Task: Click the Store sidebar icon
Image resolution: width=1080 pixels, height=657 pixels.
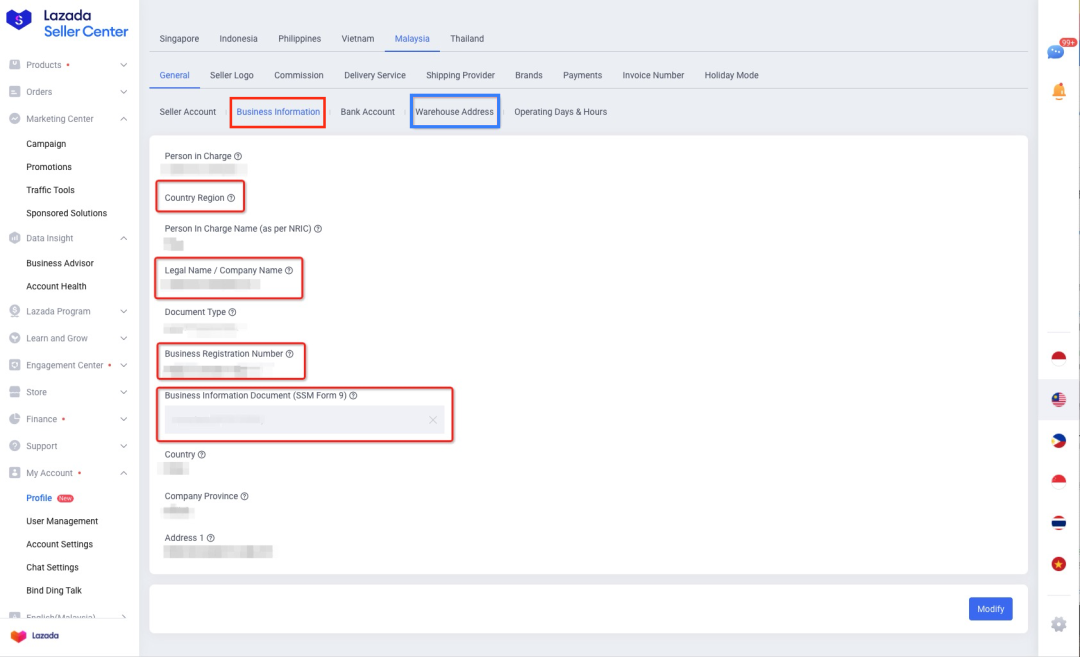Action: [14, 392]
